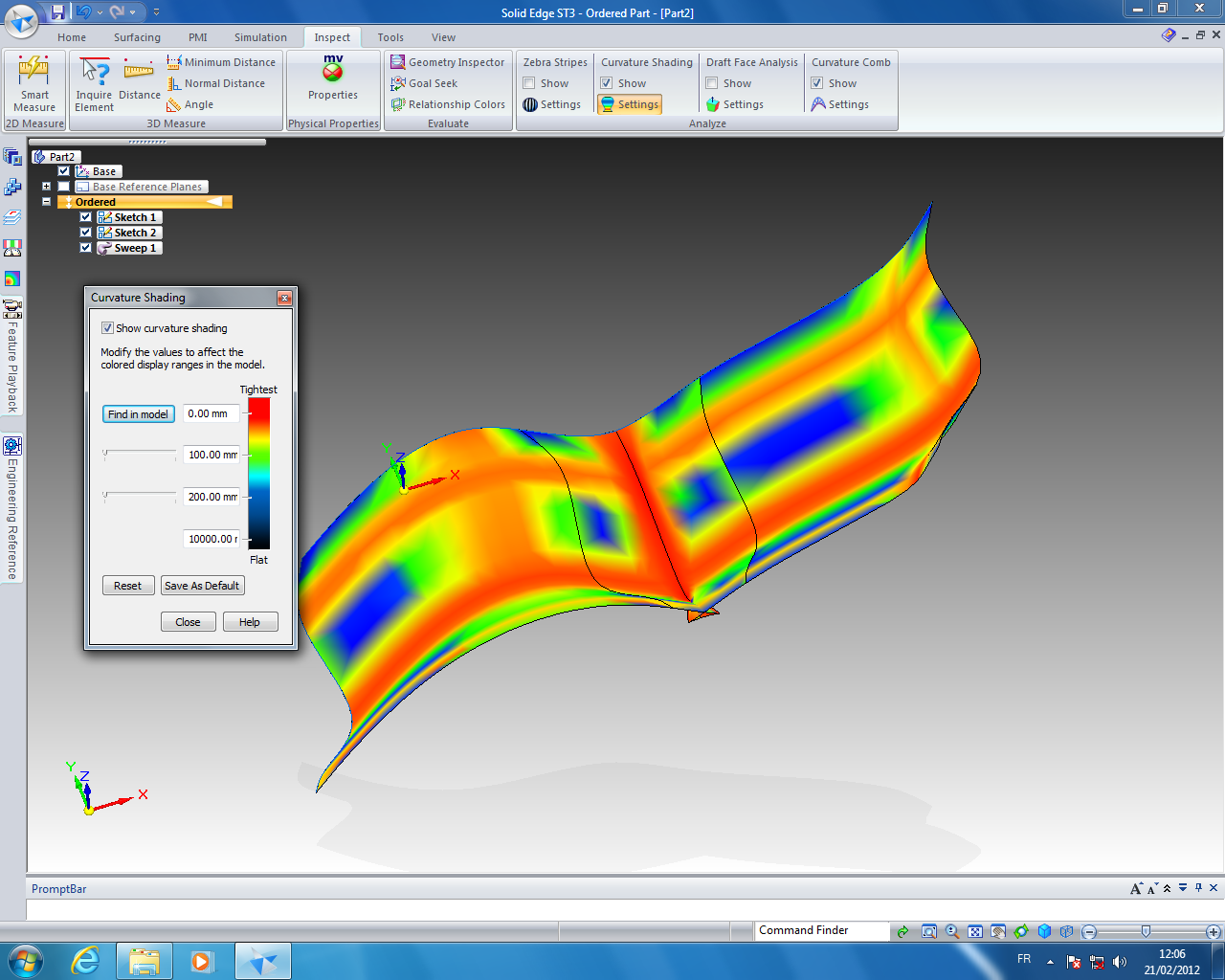
Task: Click the curvature color gradient bar
Action: pyautogui.click(x=259, y=474)
